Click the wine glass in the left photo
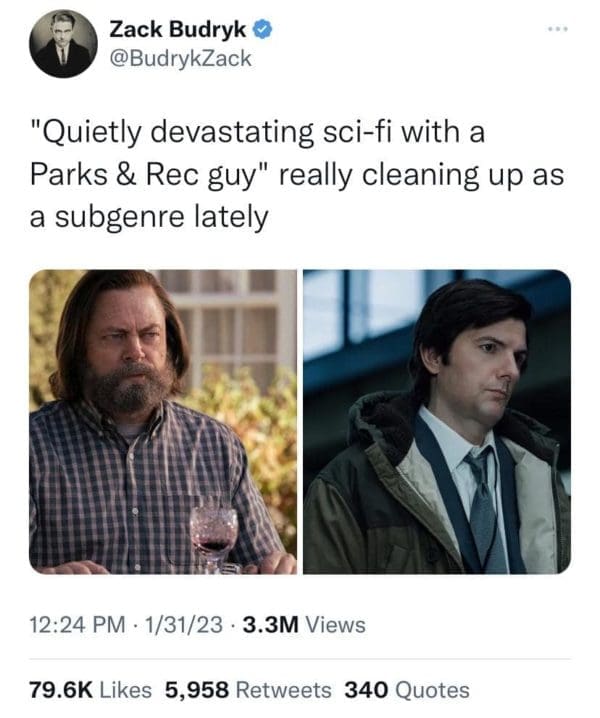Screen dimensions: 600x718 (213, 536)
